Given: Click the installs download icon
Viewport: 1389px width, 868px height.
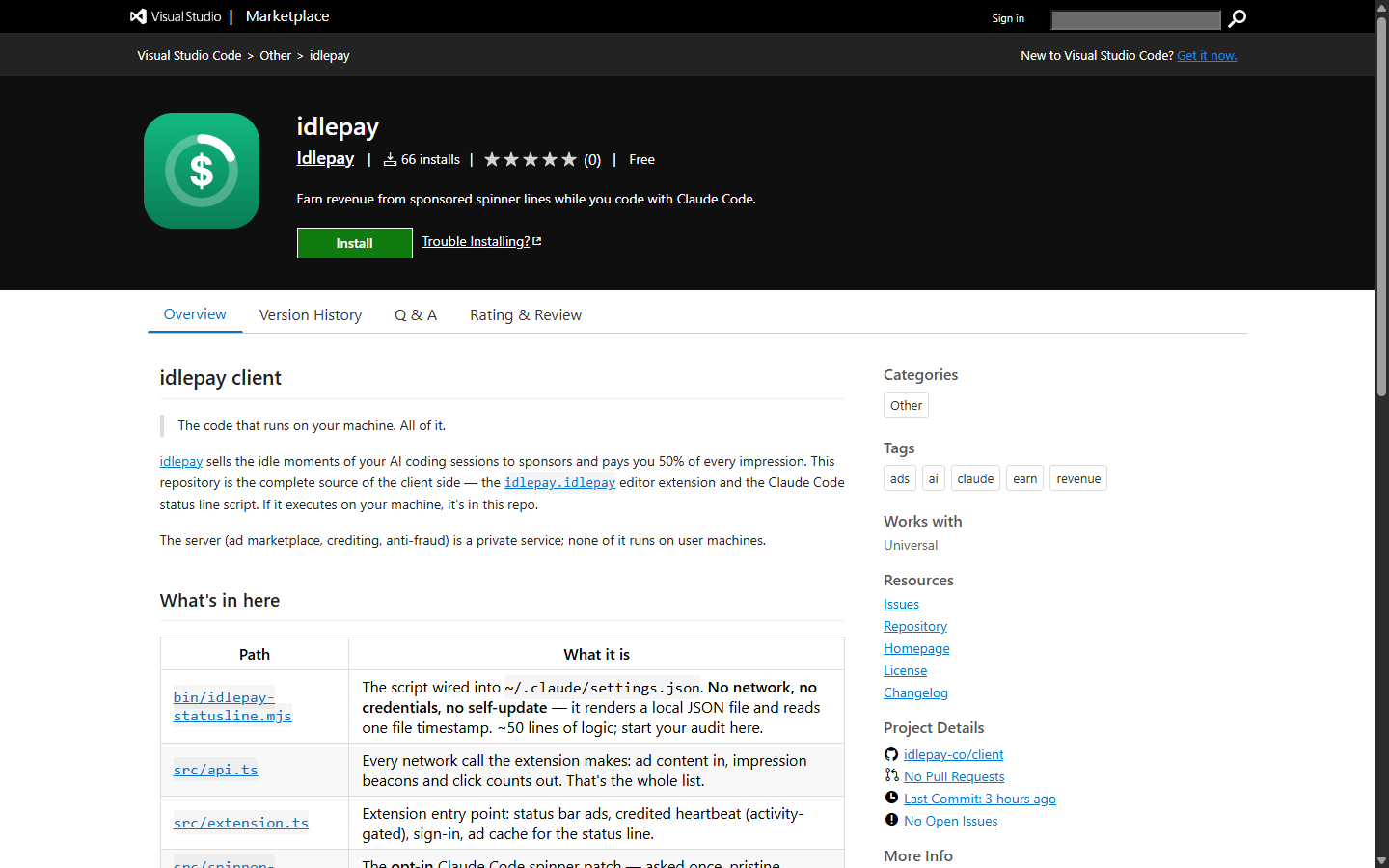Looking at the screenshot, I should [x=390, y=160].
